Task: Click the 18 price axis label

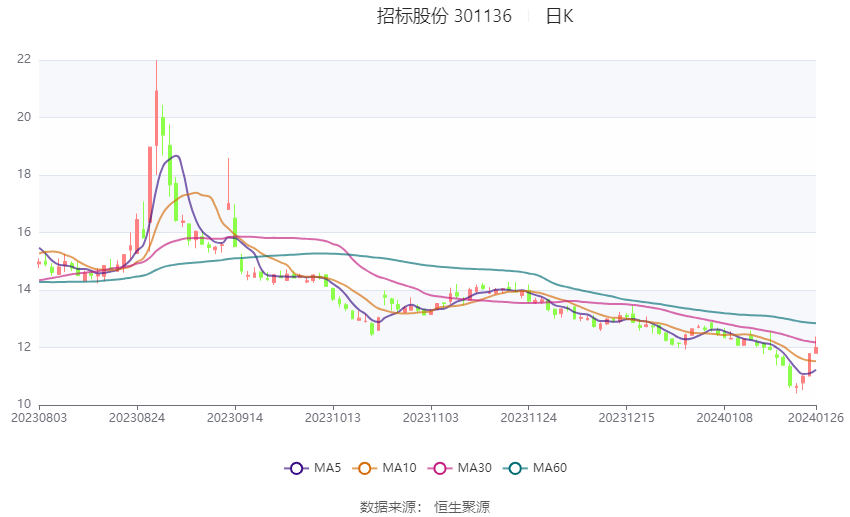Action: [24, 174]
